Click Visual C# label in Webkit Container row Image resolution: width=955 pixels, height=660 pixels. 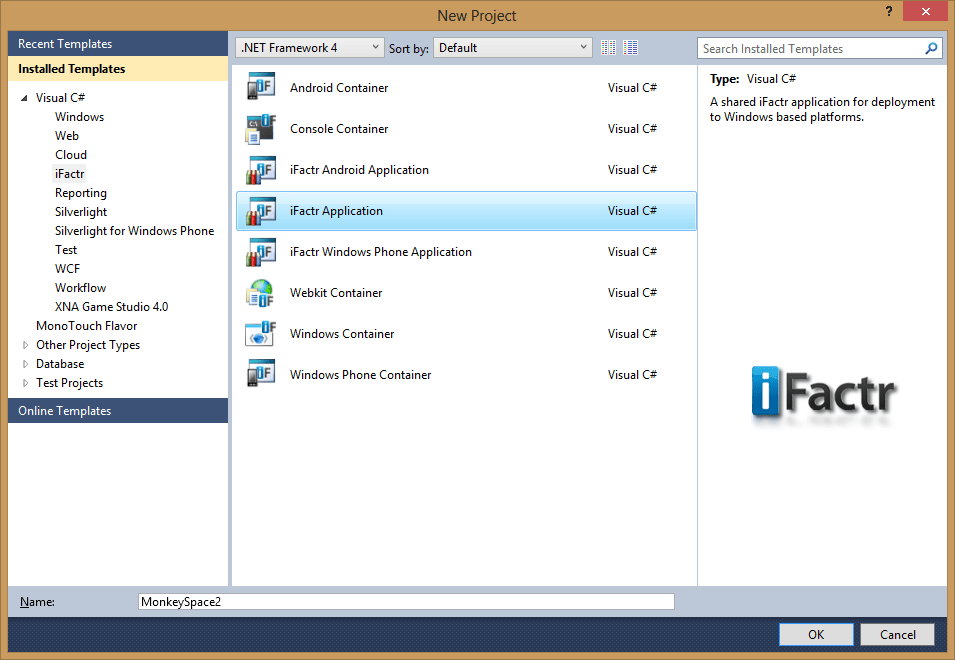632,293
